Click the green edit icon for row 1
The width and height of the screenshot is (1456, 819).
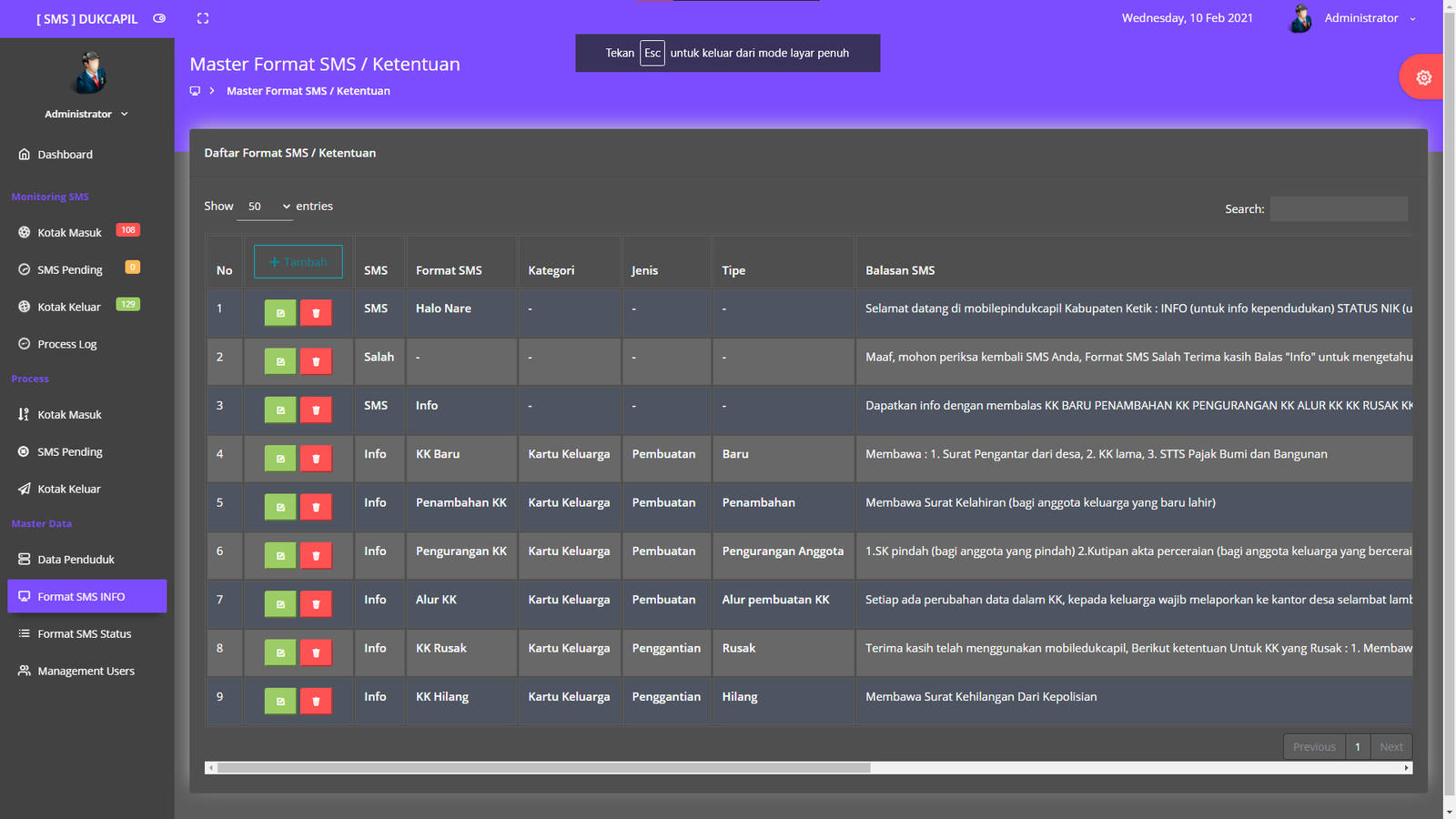click(280, 313)
